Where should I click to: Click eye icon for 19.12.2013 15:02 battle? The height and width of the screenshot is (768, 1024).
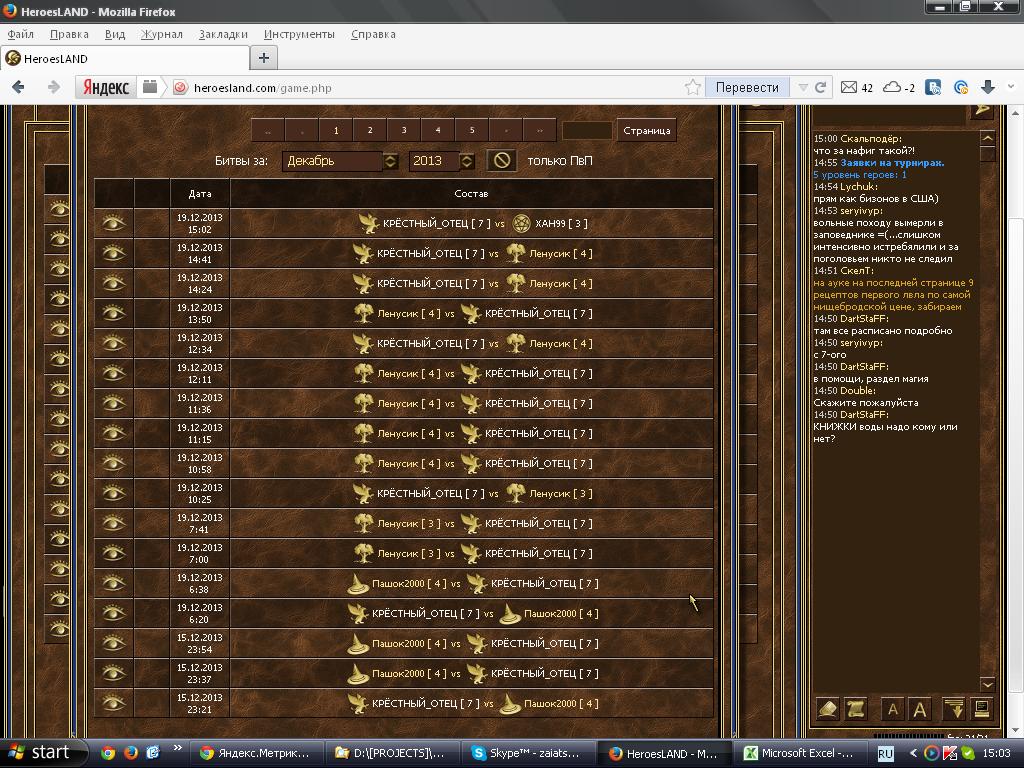pos(113,223)
